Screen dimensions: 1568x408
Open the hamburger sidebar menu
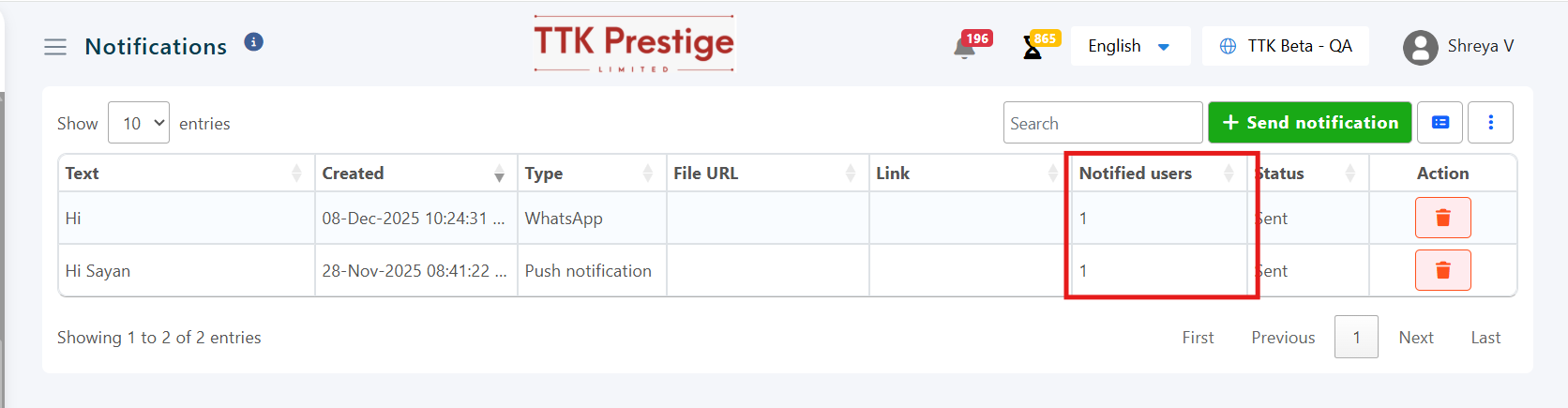click(x=55, y=47)
